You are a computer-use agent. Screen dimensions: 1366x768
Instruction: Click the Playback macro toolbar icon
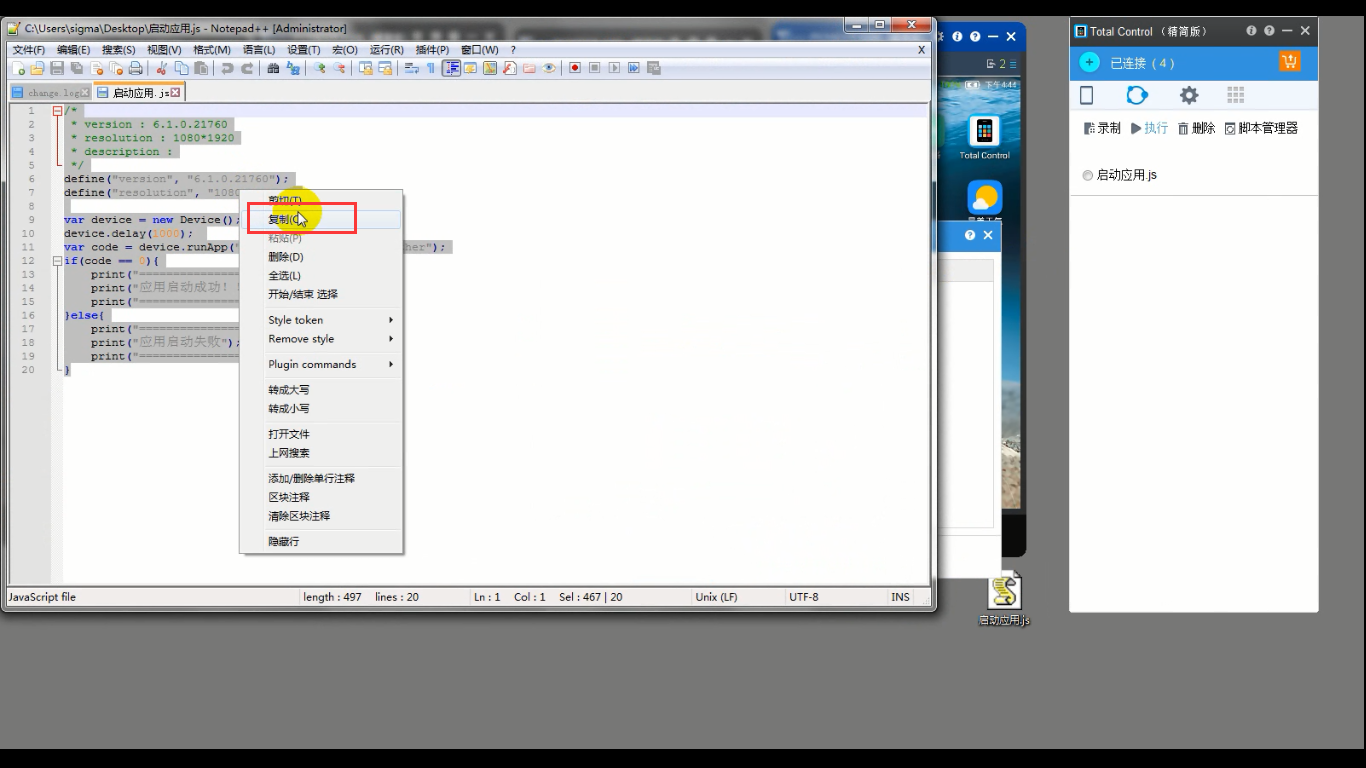[x=615, y=68]
